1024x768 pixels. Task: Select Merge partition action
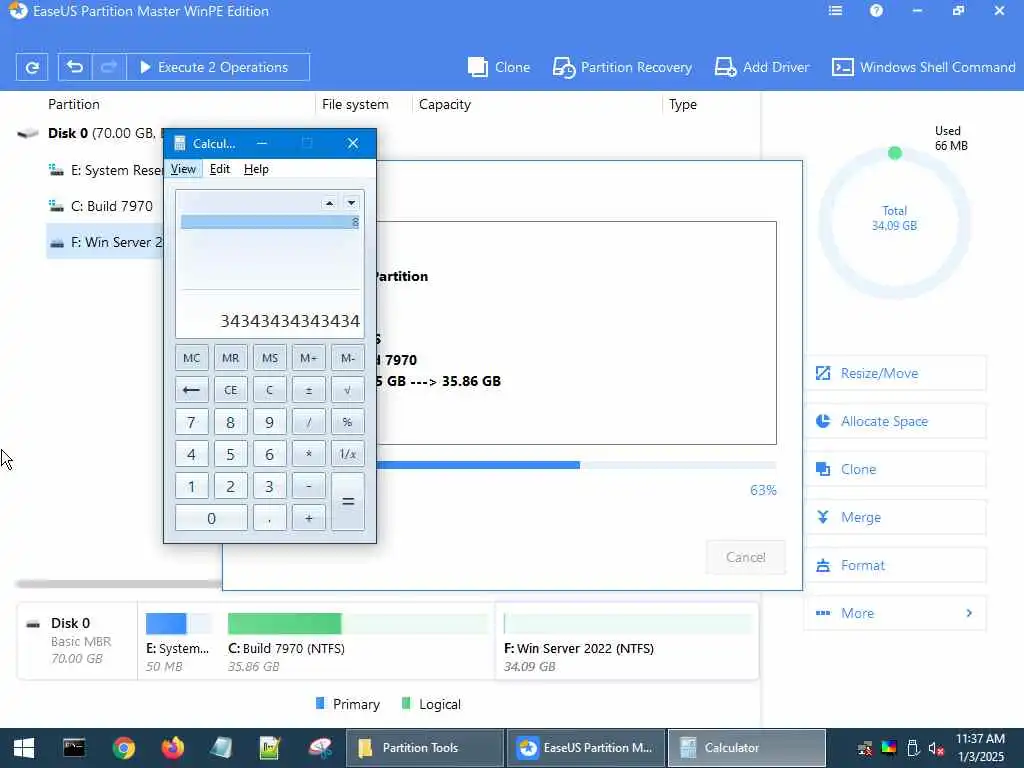895,517
